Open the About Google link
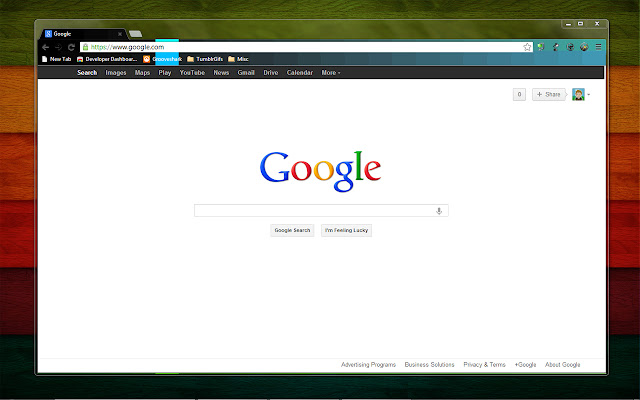This screenshot has width=640, height=400. point(562,364)
